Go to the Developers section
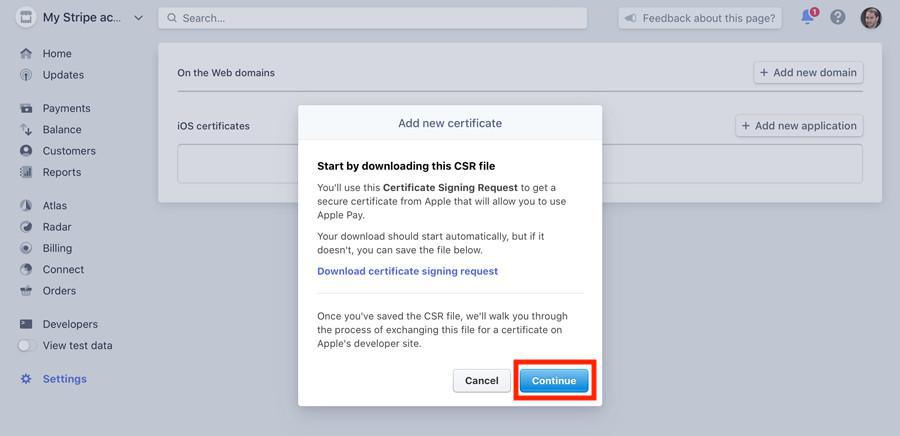 [70, 324]
